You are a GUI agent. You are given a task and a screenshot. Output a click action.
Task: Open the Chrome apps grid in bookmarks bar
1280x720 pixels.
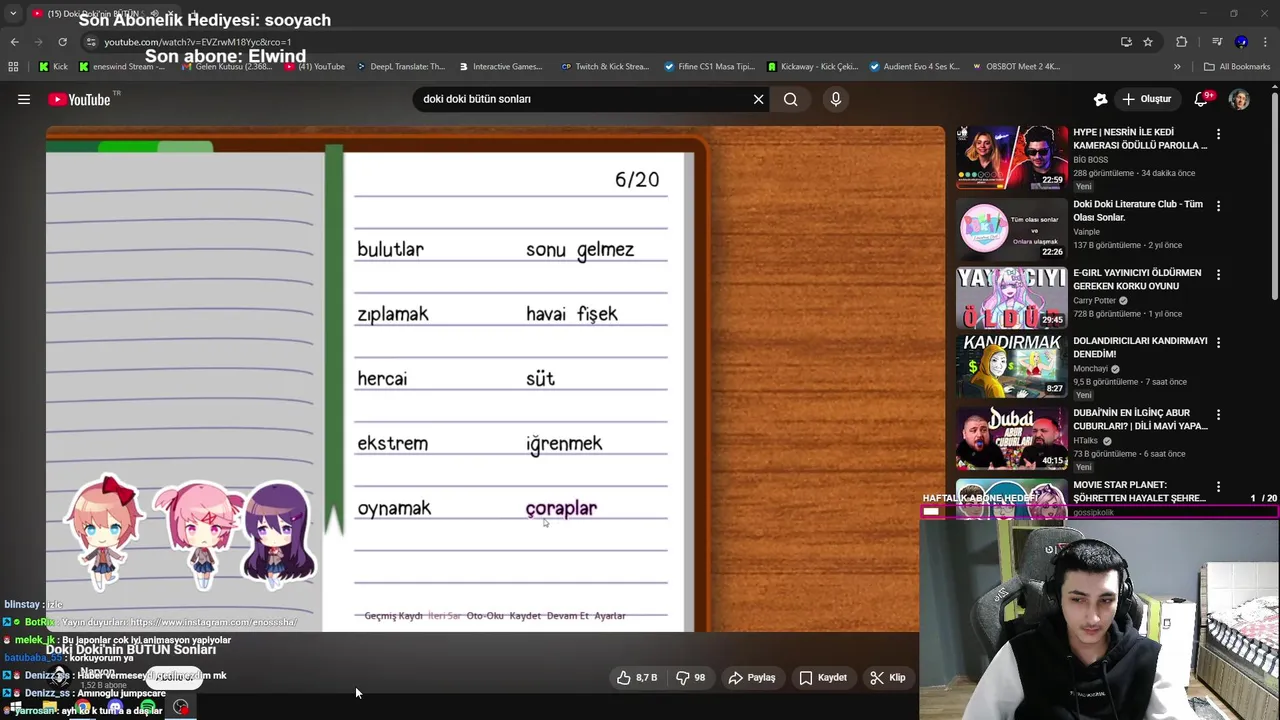pyautogui.click(x=13, y=67)
